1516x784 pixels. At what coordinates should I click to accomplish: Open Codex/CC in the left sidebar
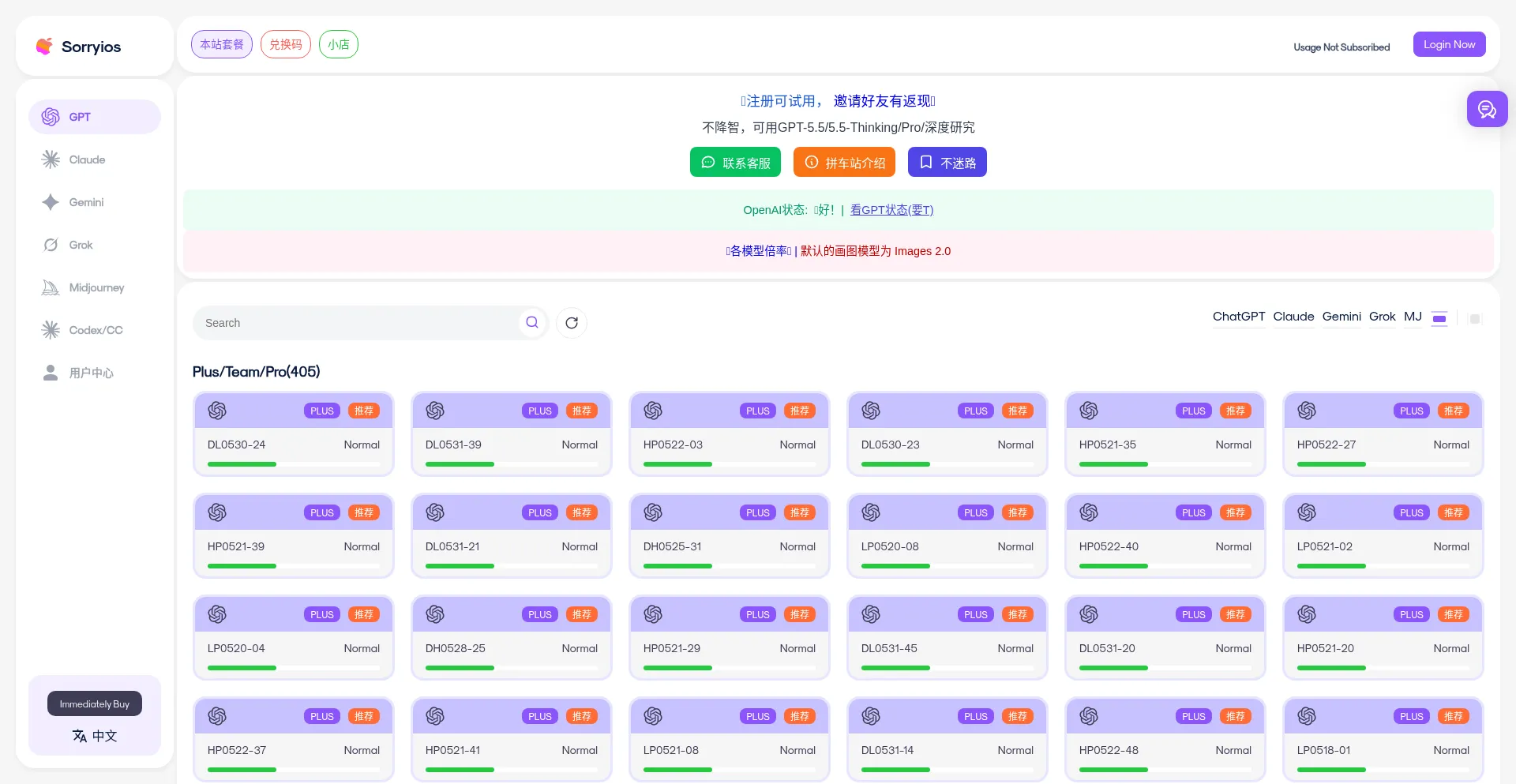point(95,330)
